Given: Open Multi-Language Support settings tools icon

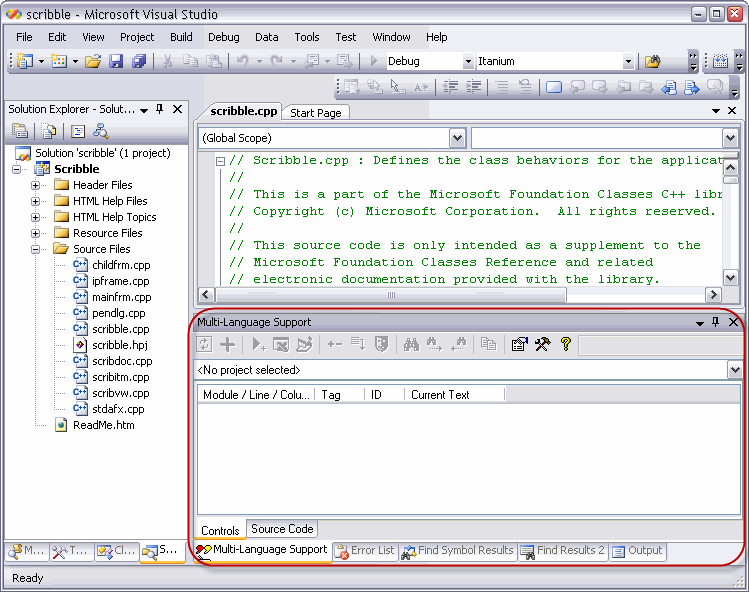Looking at the screenshot, I should tap(542, 344).
